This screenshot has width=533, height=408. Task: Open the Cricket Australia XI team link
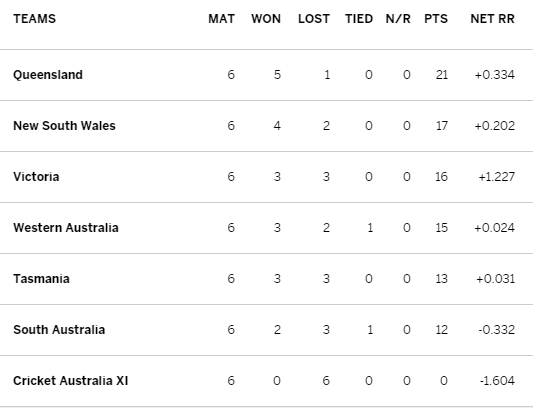click(70, 381)
